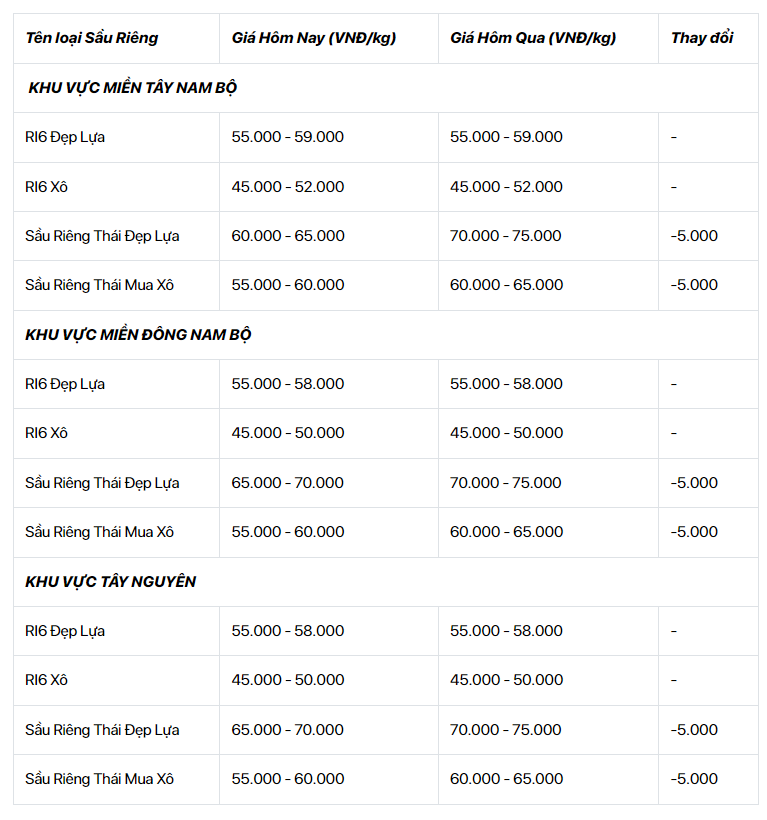This screenshot has width=767, height=820.
Task: Select the 'KHU VỰC MIỀN TÂY NAM BỘ' section row
Action: tap(386, 88)
